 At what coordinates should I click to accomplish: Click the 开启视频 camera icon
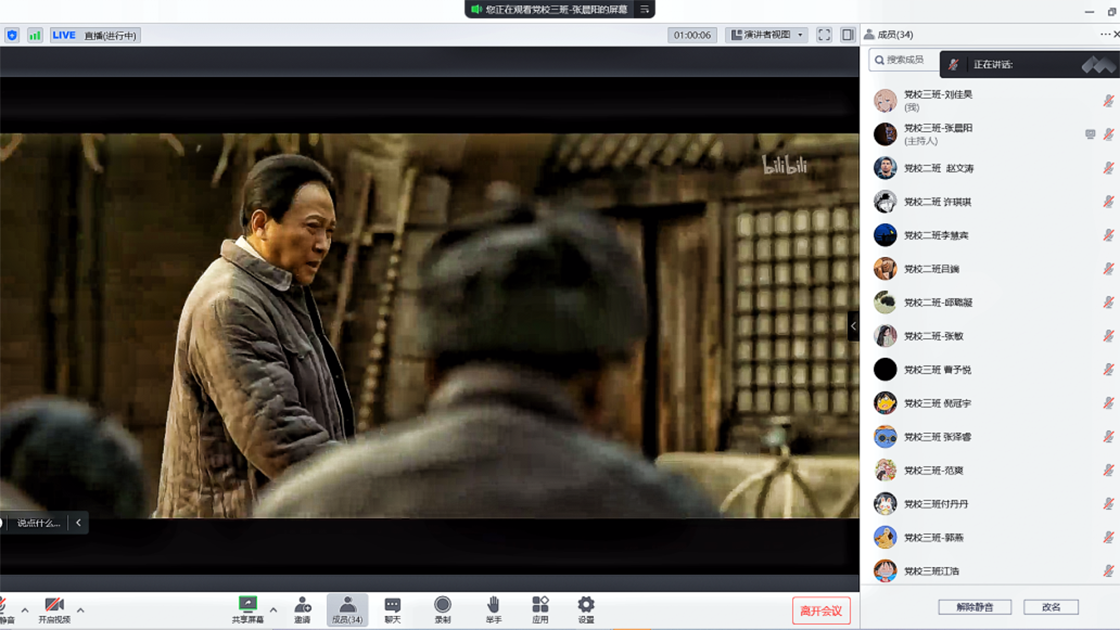point(54,605)
